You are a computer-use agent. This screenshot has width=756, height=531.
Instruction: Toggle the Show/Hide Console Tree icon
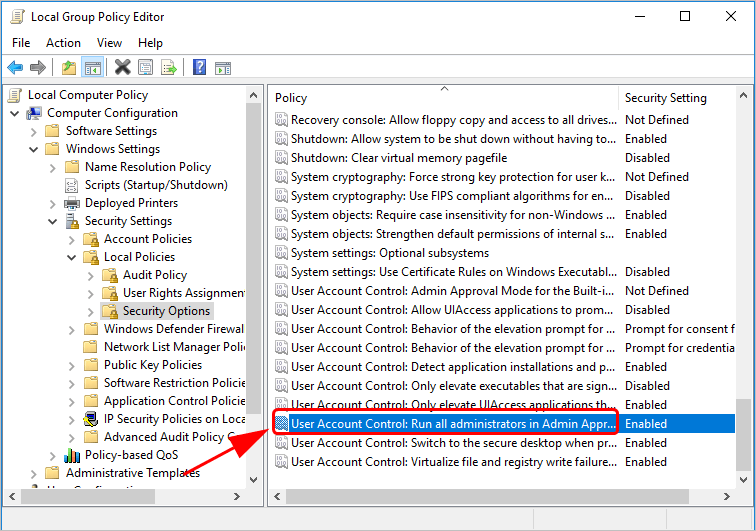click(92, 67)
